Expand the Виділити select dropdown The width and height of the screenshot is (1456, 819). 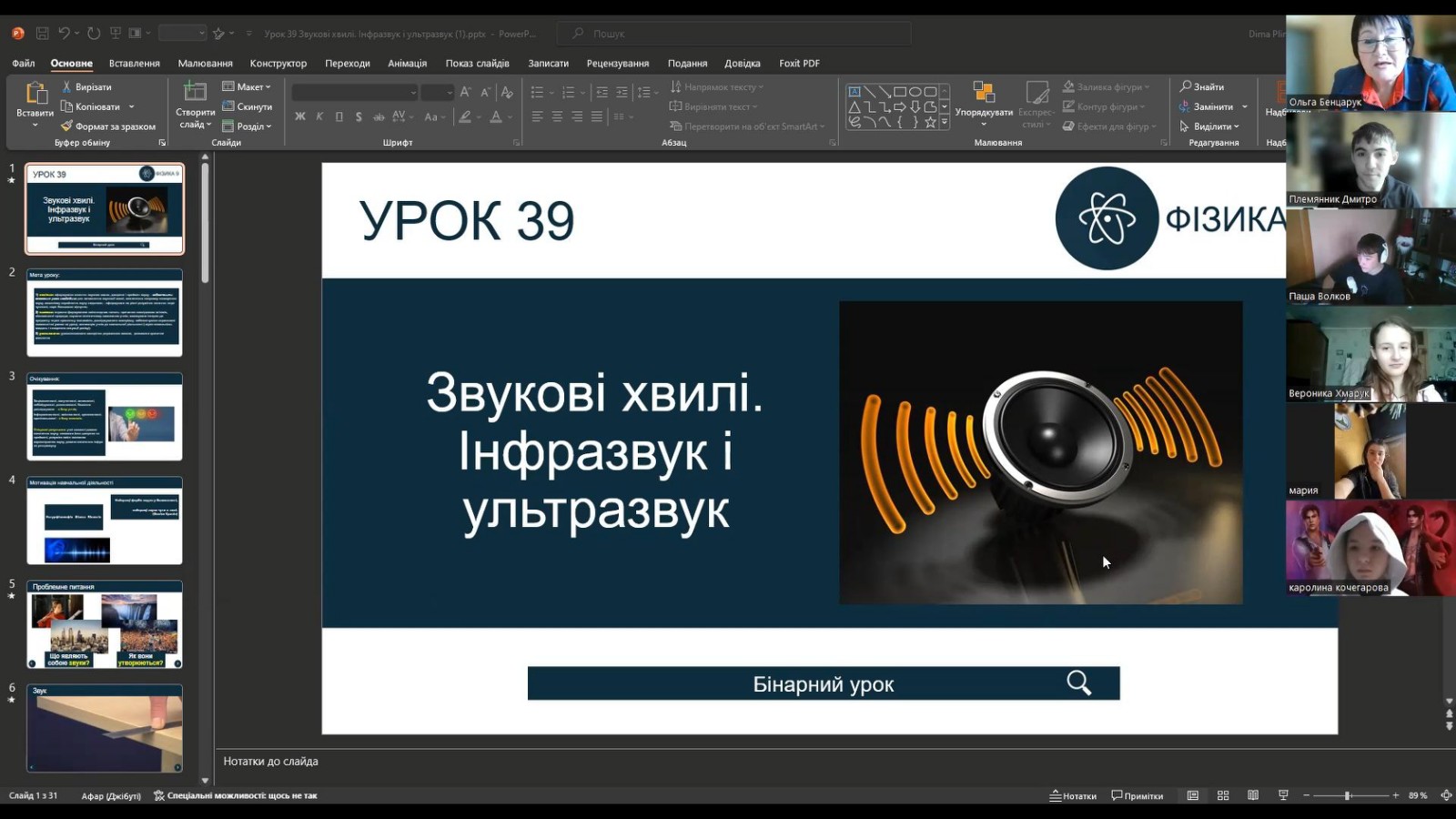[1209, 126]
